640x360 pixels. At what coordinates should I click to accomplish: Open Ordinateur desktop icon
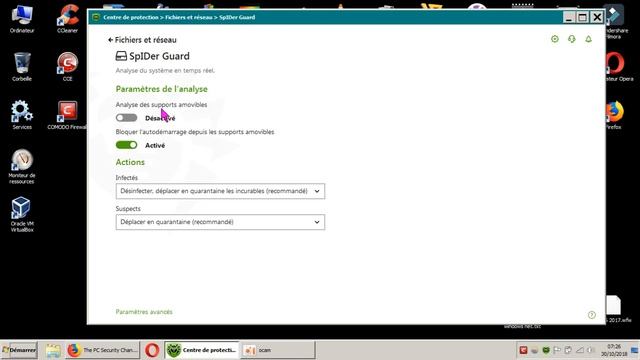tap(22, 19)
